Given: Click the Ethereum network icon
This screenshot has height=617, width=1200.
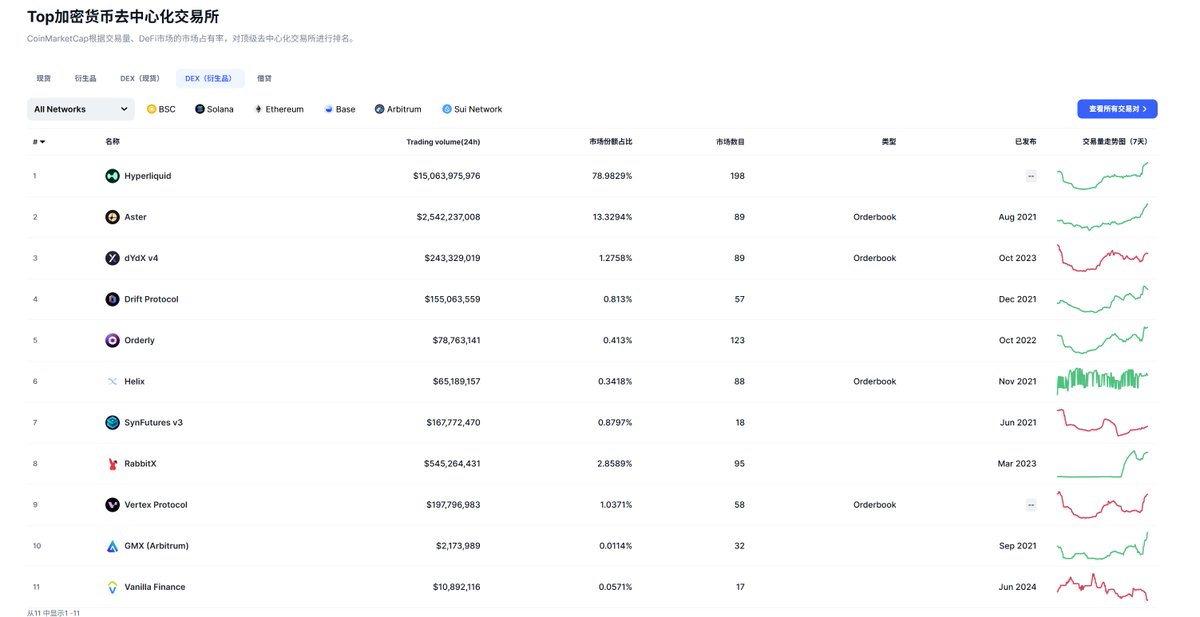Looking at the screenshot, I should click(258, 109).
